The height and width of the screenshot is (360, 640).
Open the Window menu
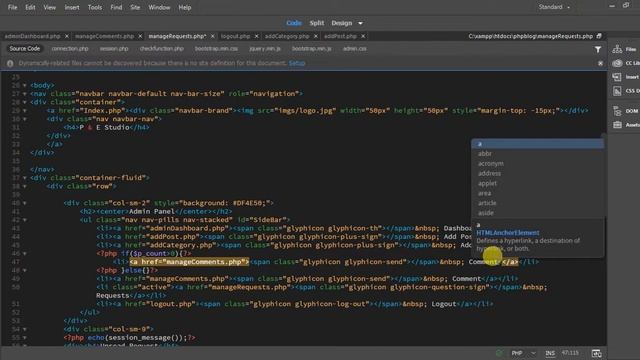point(159,7)
